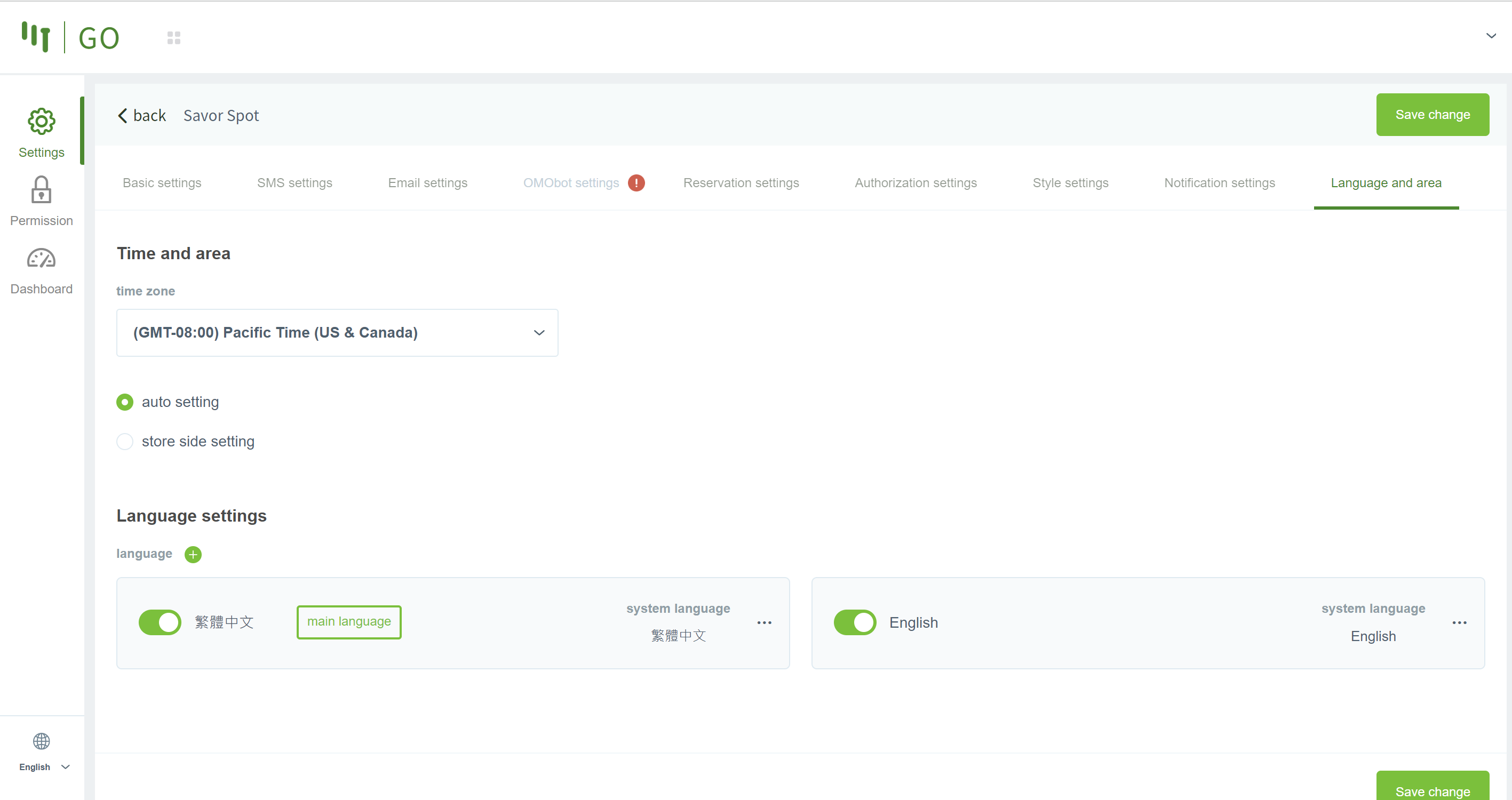This screenshot has width=1512, height=800.
Task: Open more options for English language card
Action: click(x=1459, y=623)
